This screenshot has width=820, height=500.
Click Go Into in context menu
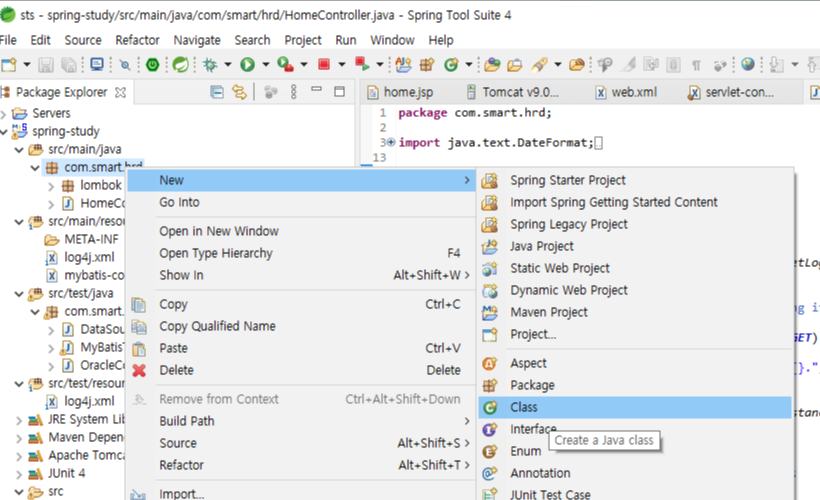click(x=301, y=202)
